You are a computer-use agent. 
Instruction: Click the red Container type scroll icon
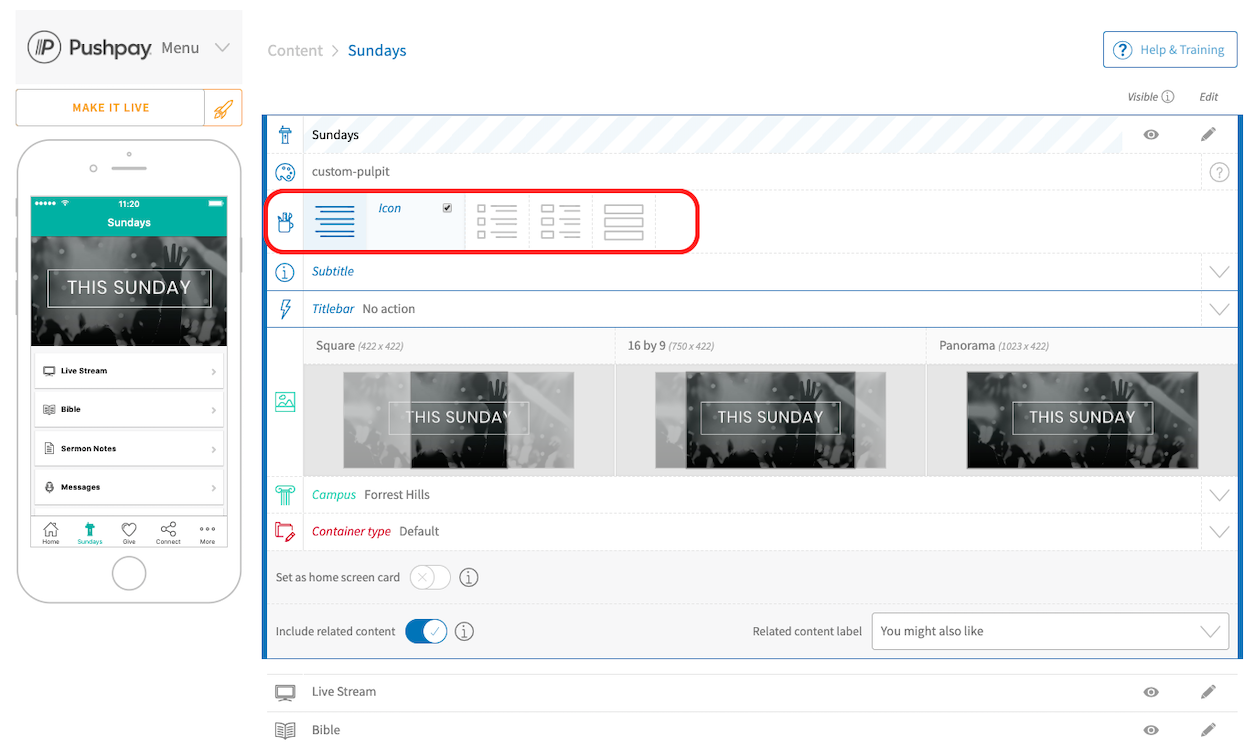286,531
